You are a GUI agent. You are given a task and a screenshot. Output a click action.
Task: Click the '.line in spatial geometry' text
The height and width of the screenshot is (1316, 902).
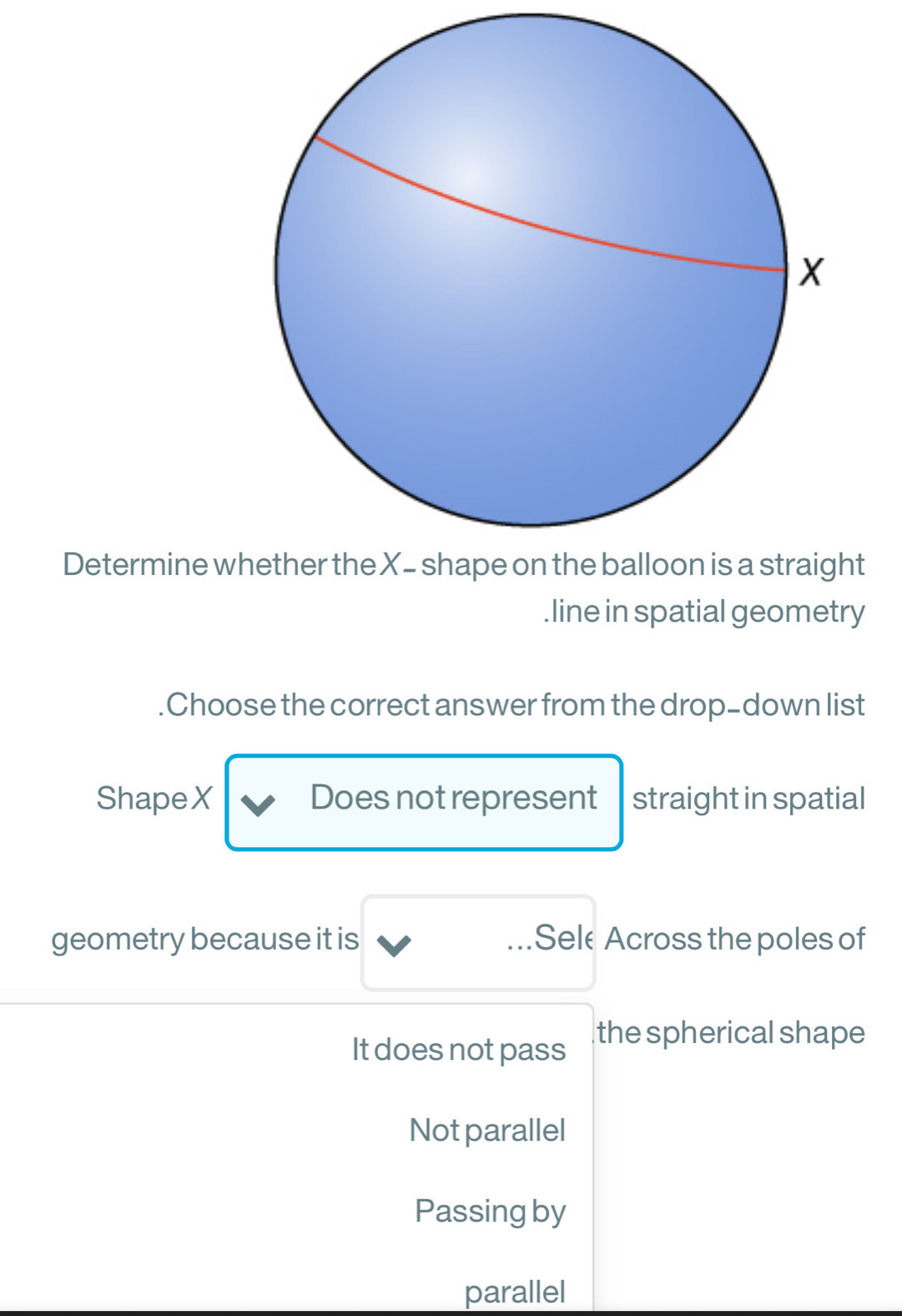point(705,612)
